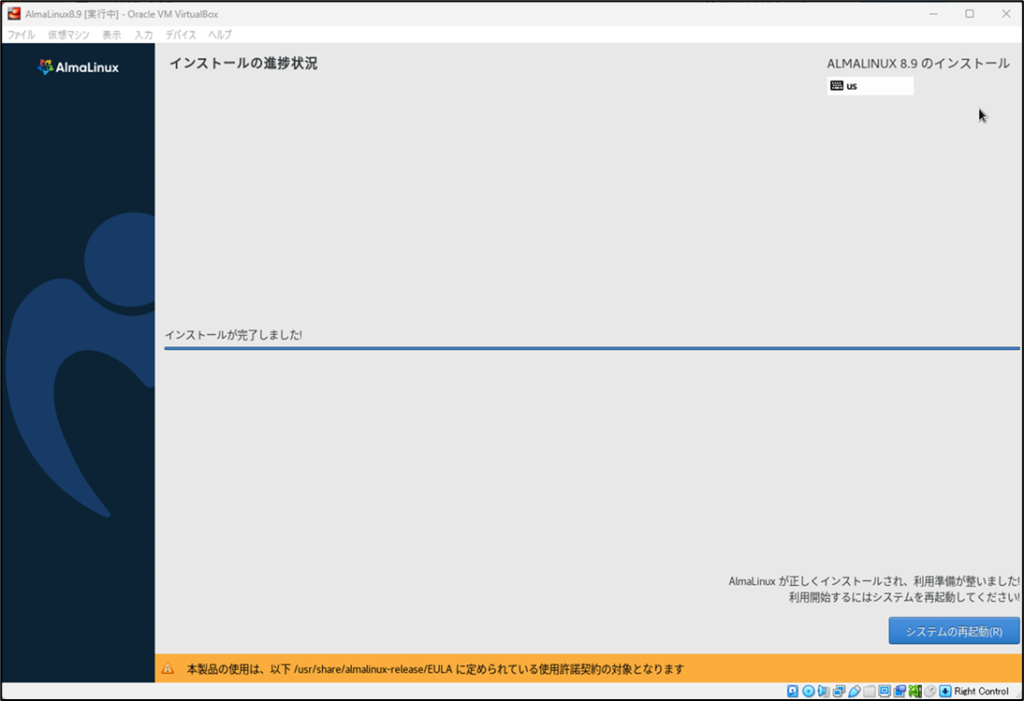Click the EULA license warning text

coord(436,669)
